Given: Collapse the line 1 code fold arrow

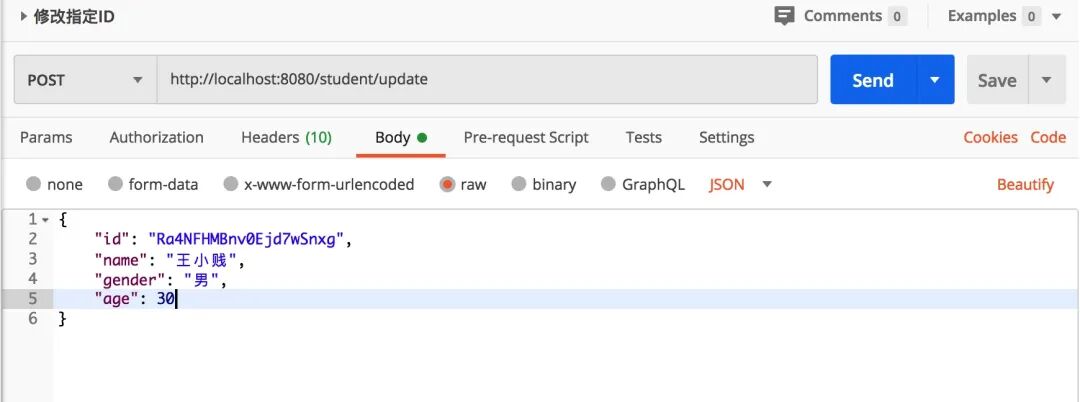Looking at the screenshot, I should [x=46, y=219].
